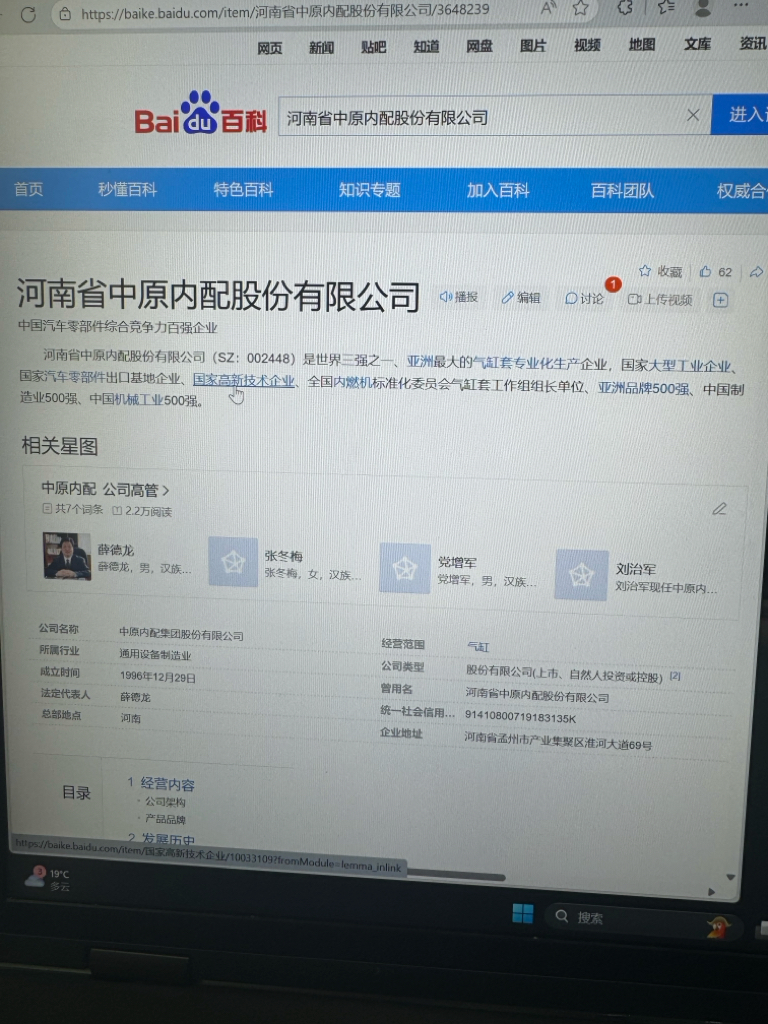The height and width of the screenshot is (1024, 768).
Task: Click the placeholder thumbnail beside 党增军
Action: pyautogui.click(x=405, y=568)
